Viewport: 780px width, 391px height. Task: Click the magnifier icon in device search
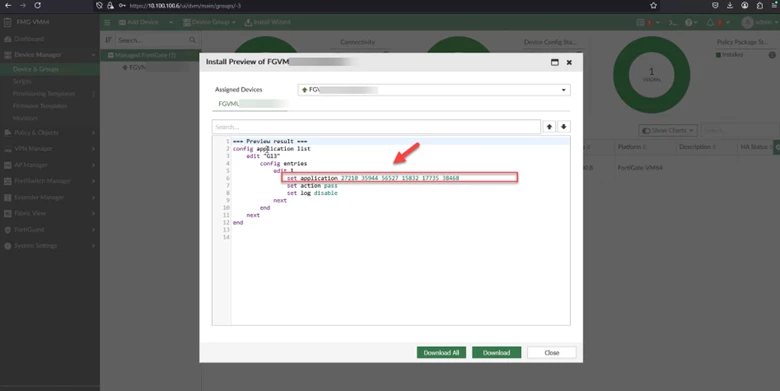click(193, 40)
